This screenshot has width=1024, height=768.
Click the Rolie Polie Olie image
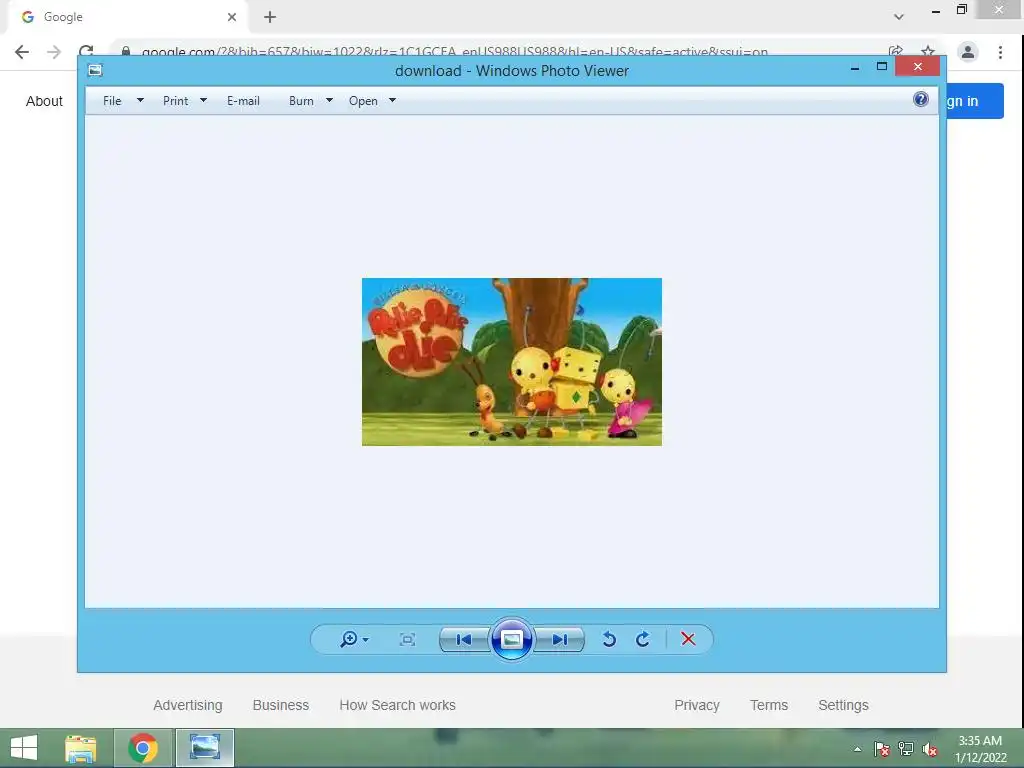(x=512, y=362)
